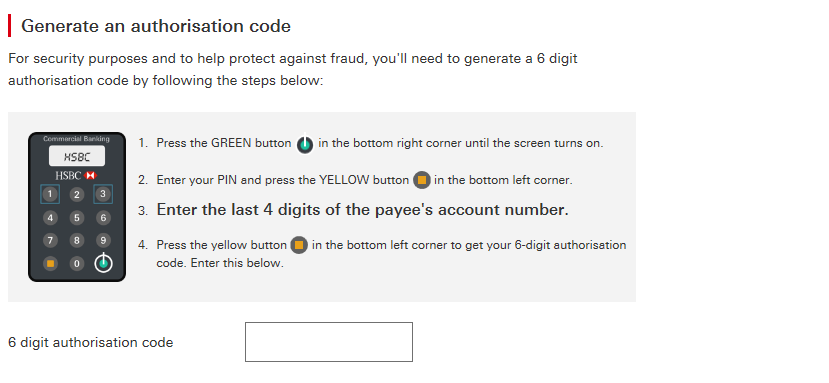This screenshot has width=829, height=383.
Task: Click the yellow button icon in step 4
Action: (x=299, y=245)
